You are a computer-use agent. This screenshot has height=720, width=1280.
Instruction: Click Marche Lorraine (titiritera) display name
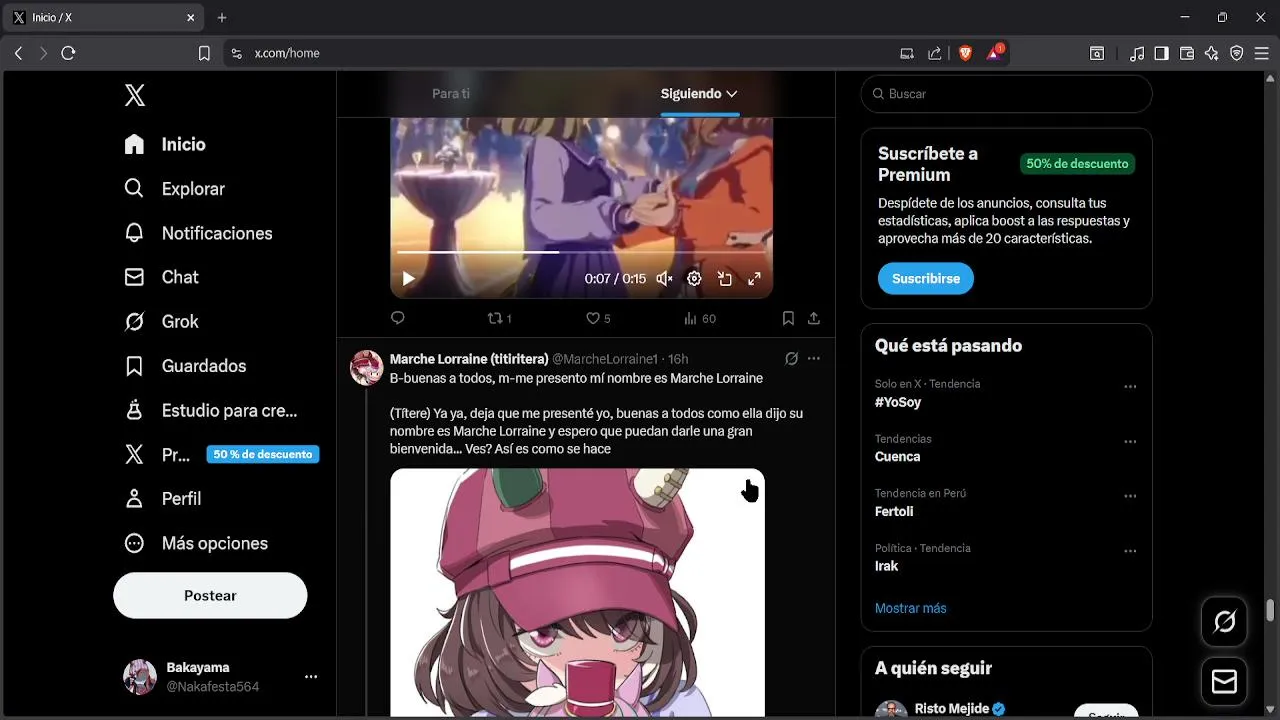(469, 359)
